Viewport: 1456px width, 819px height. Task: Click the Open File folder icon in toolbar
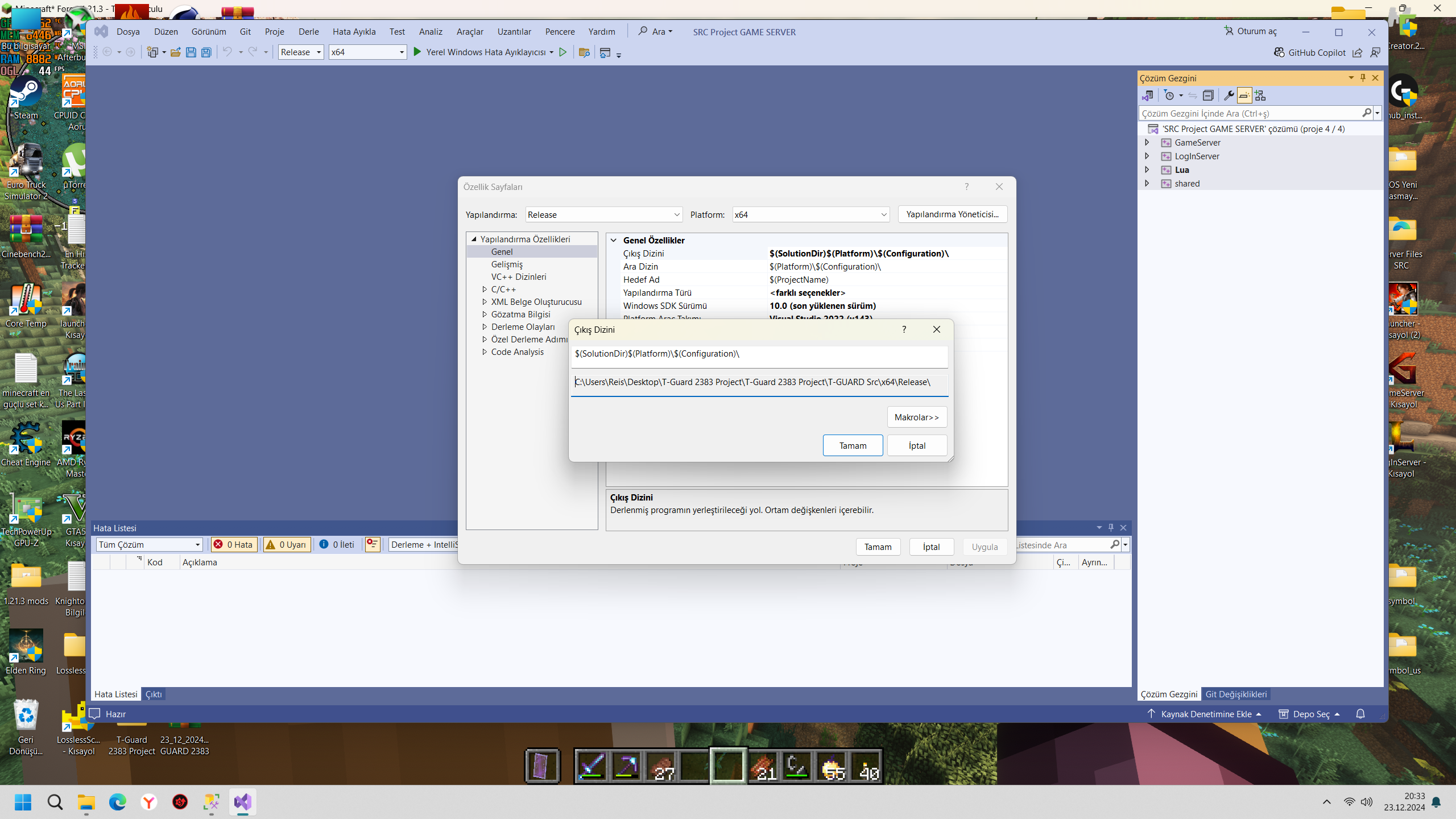176,52
